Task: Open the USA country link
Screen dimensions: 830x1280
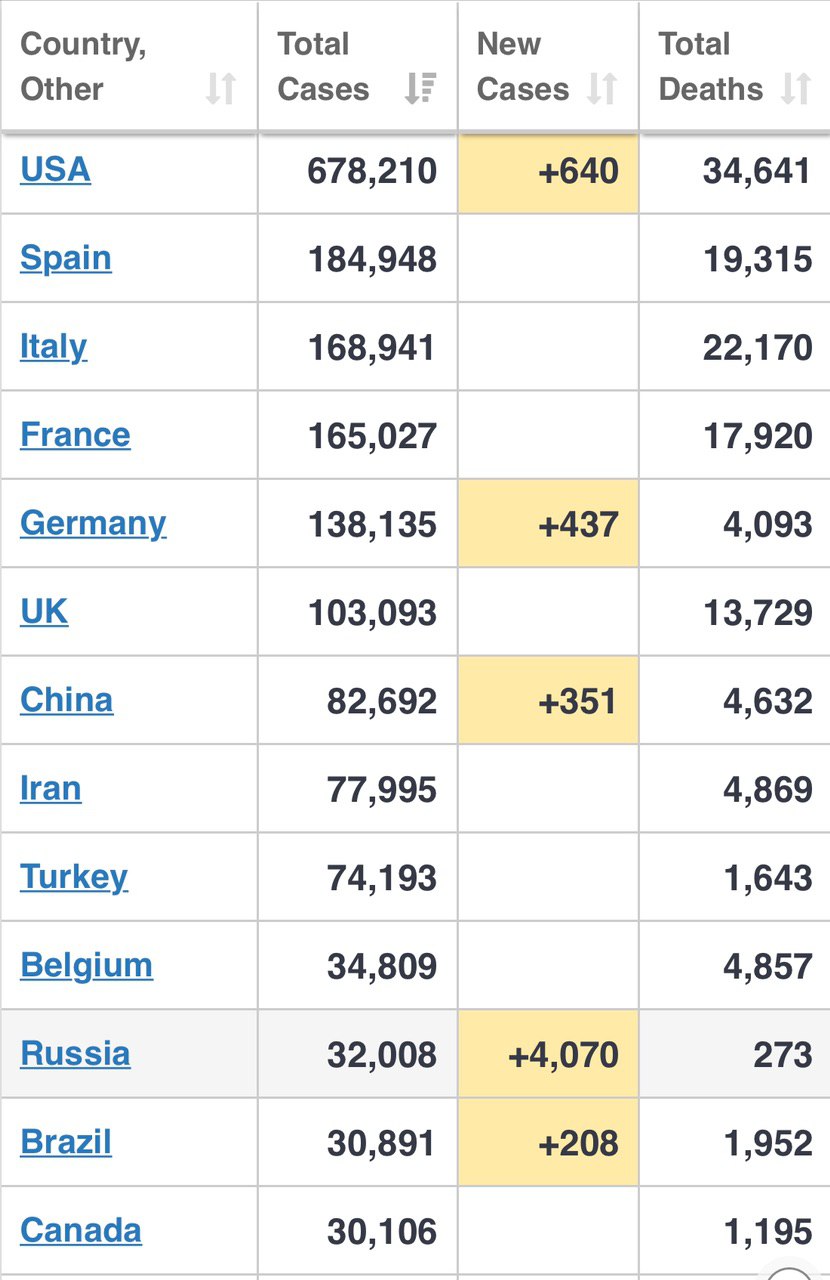Action: pyautogui.click(x=55, y=170)
